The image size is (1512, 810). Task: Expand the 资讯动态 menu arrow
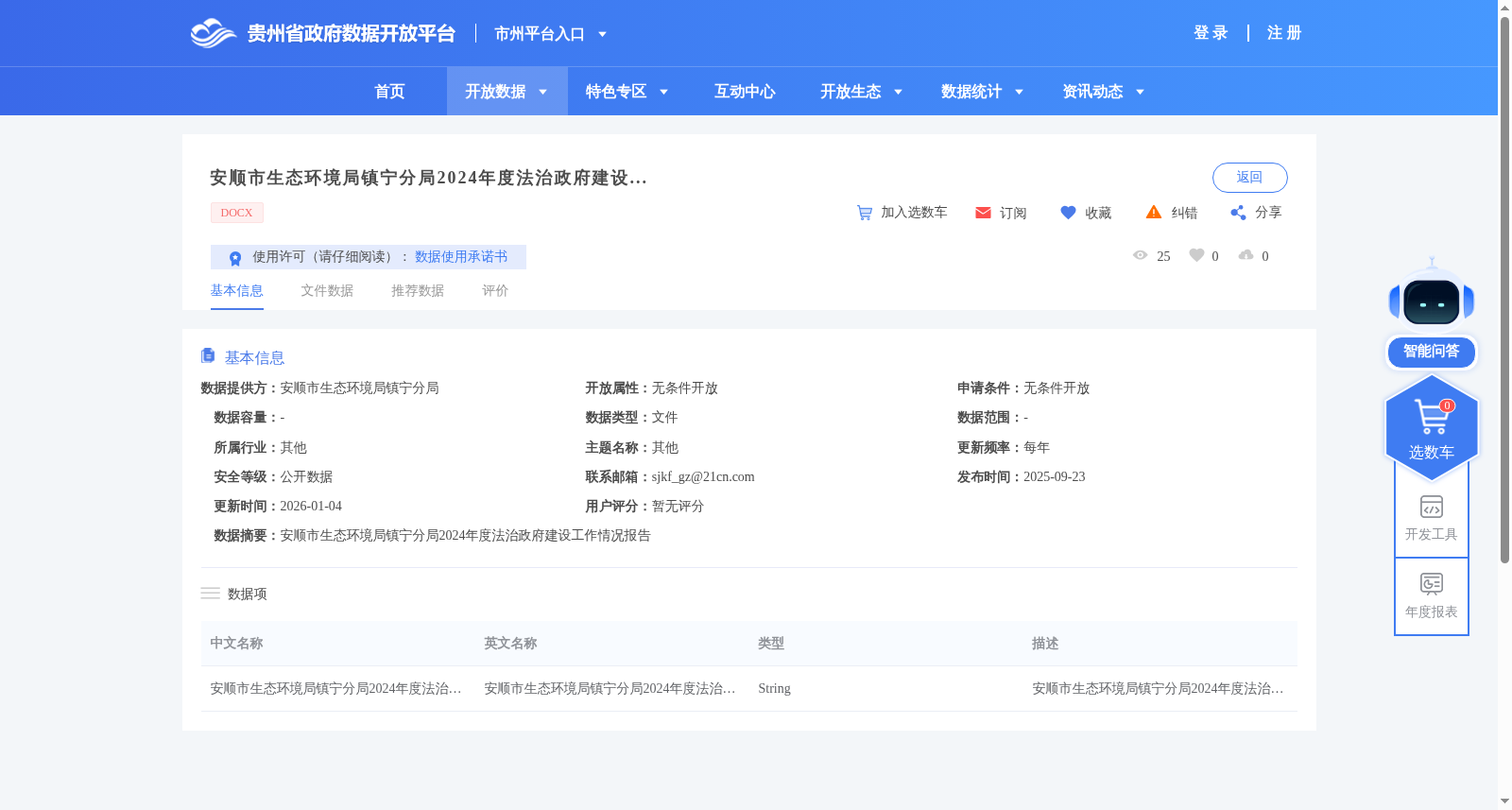[1140, 92]
